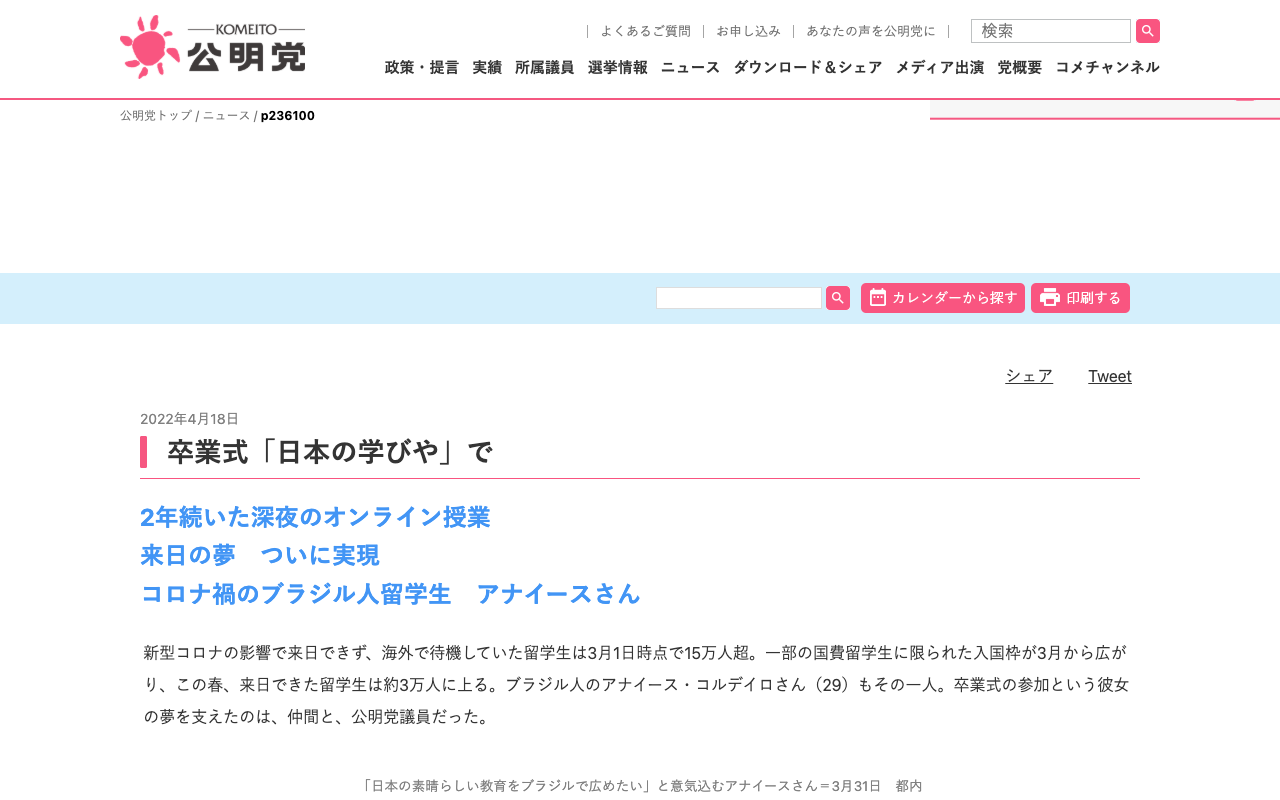Open あなたの声を公明党に link
This screenshot has height=800, width=1280.
(871, 31)
